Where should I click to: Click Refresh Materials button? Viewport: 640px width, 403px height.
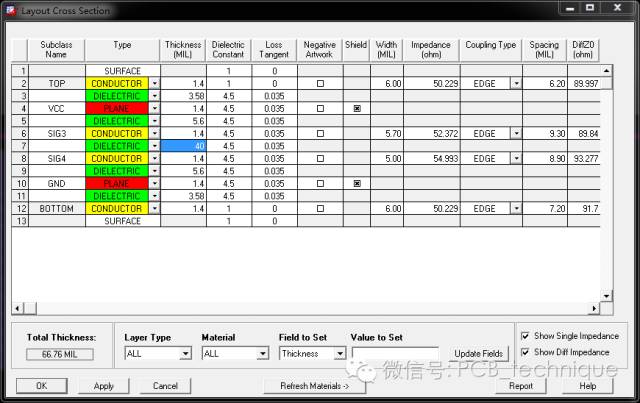(315, 386)
